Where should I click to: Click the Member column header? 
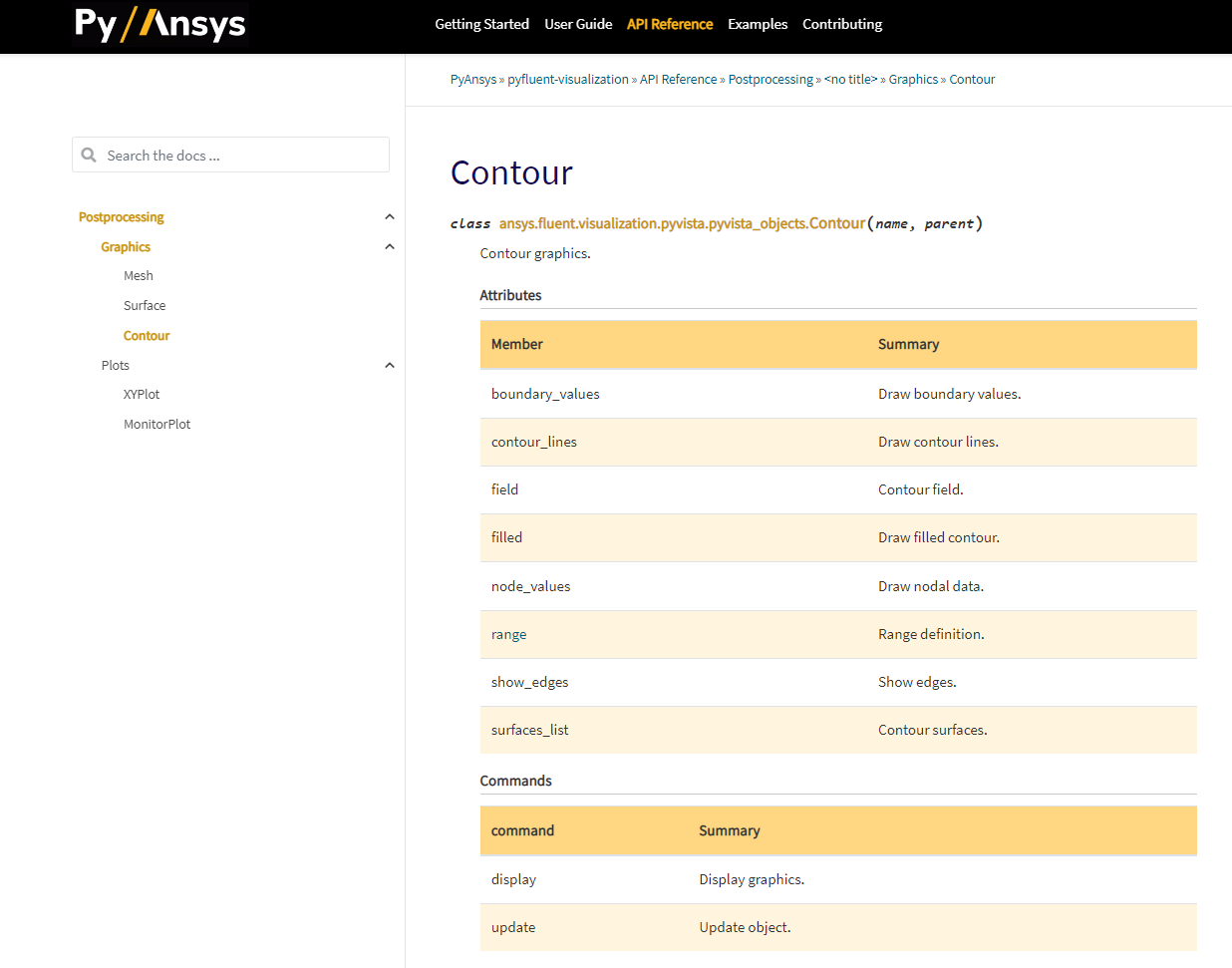tap(516, 345)
